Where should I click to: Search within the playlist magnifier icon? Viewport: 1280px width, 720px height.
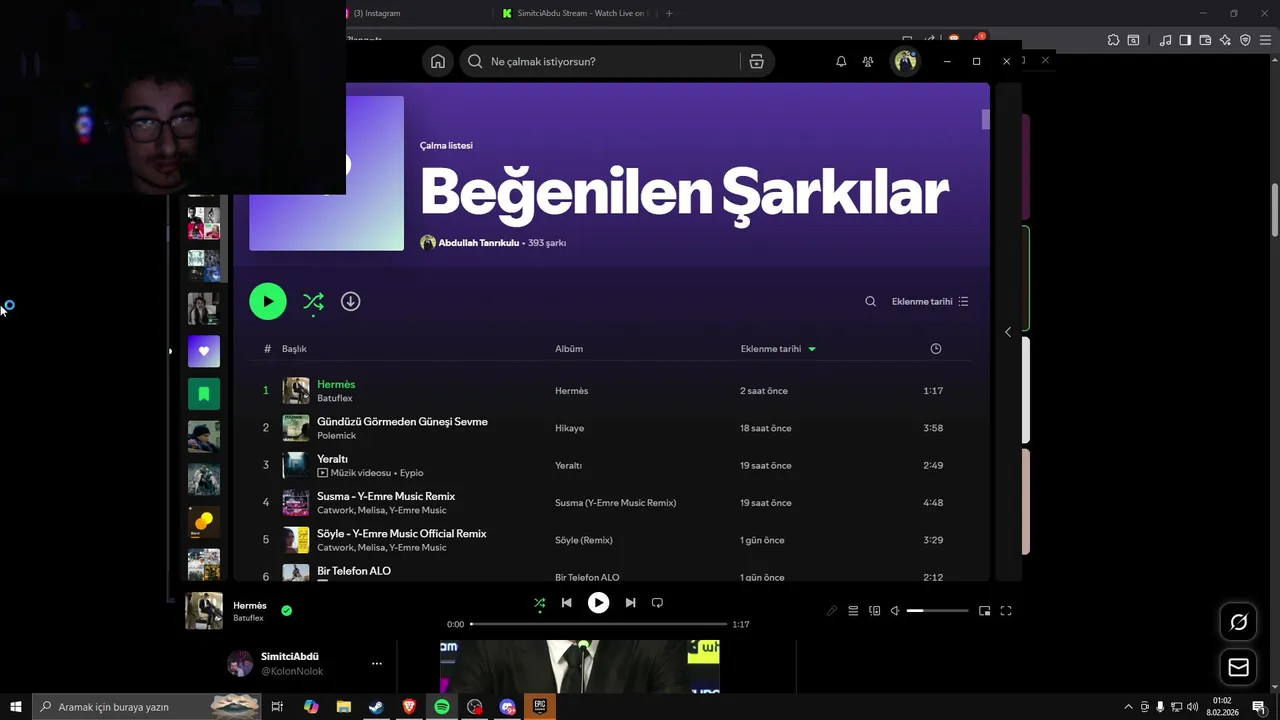point(870,301)
